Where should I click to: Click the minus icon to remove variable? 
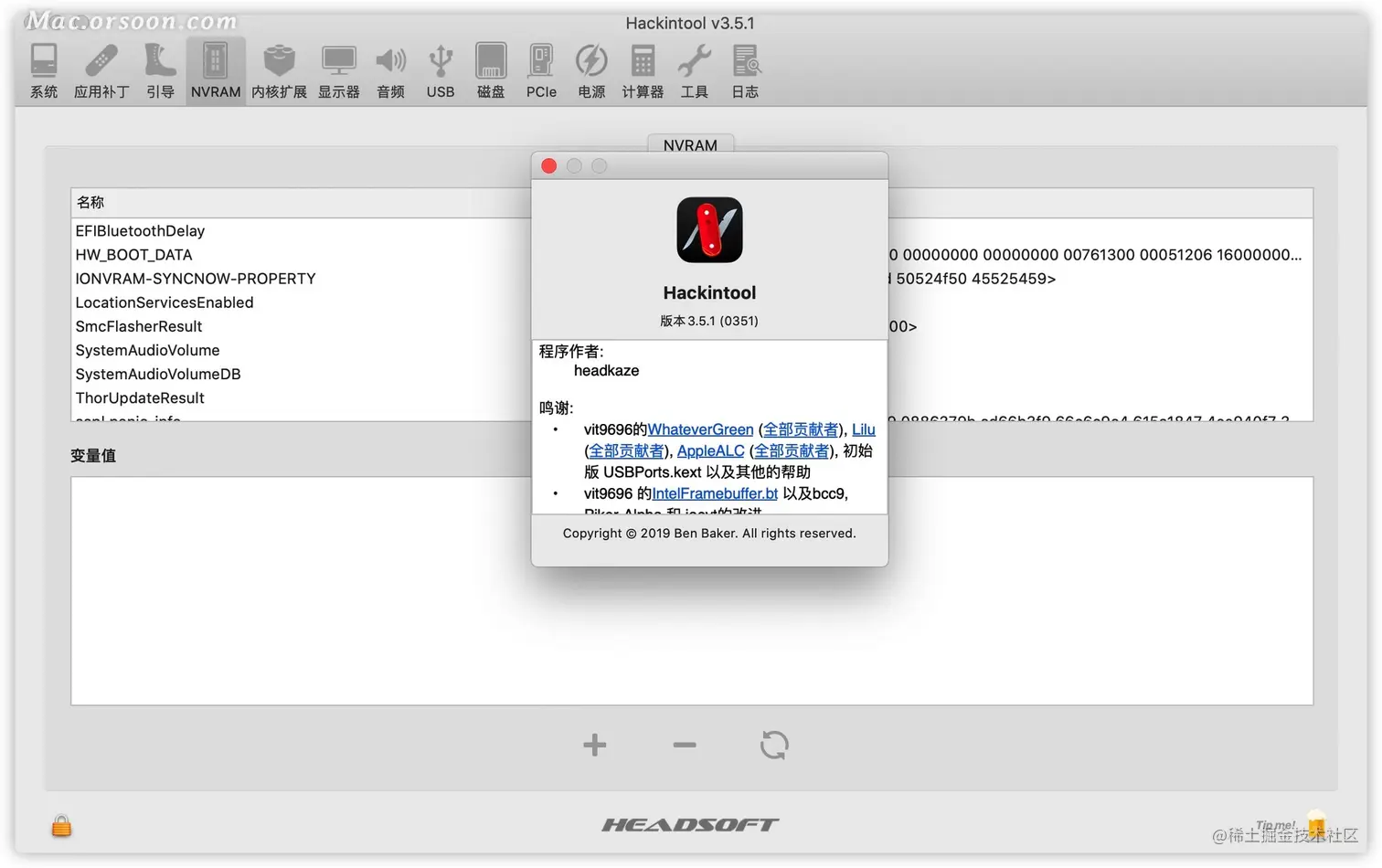click(x=685, y=745)
